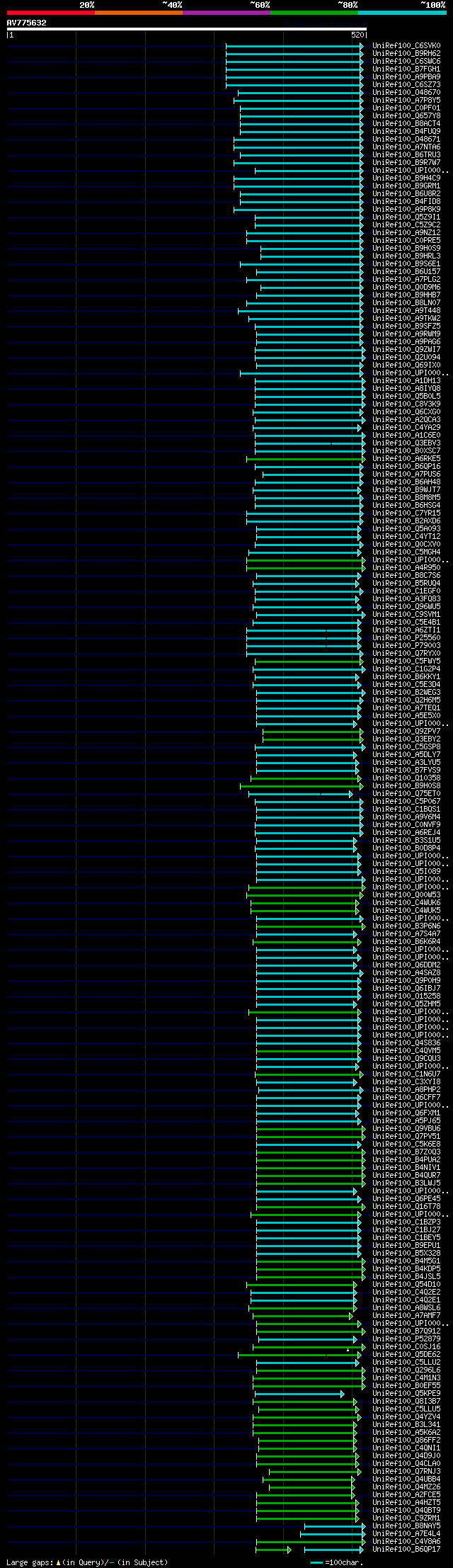Image resolution: width=453 pixels, height=1568 pixels.
Task: Select label UniRef100_P25560
Action: [406, 637]
